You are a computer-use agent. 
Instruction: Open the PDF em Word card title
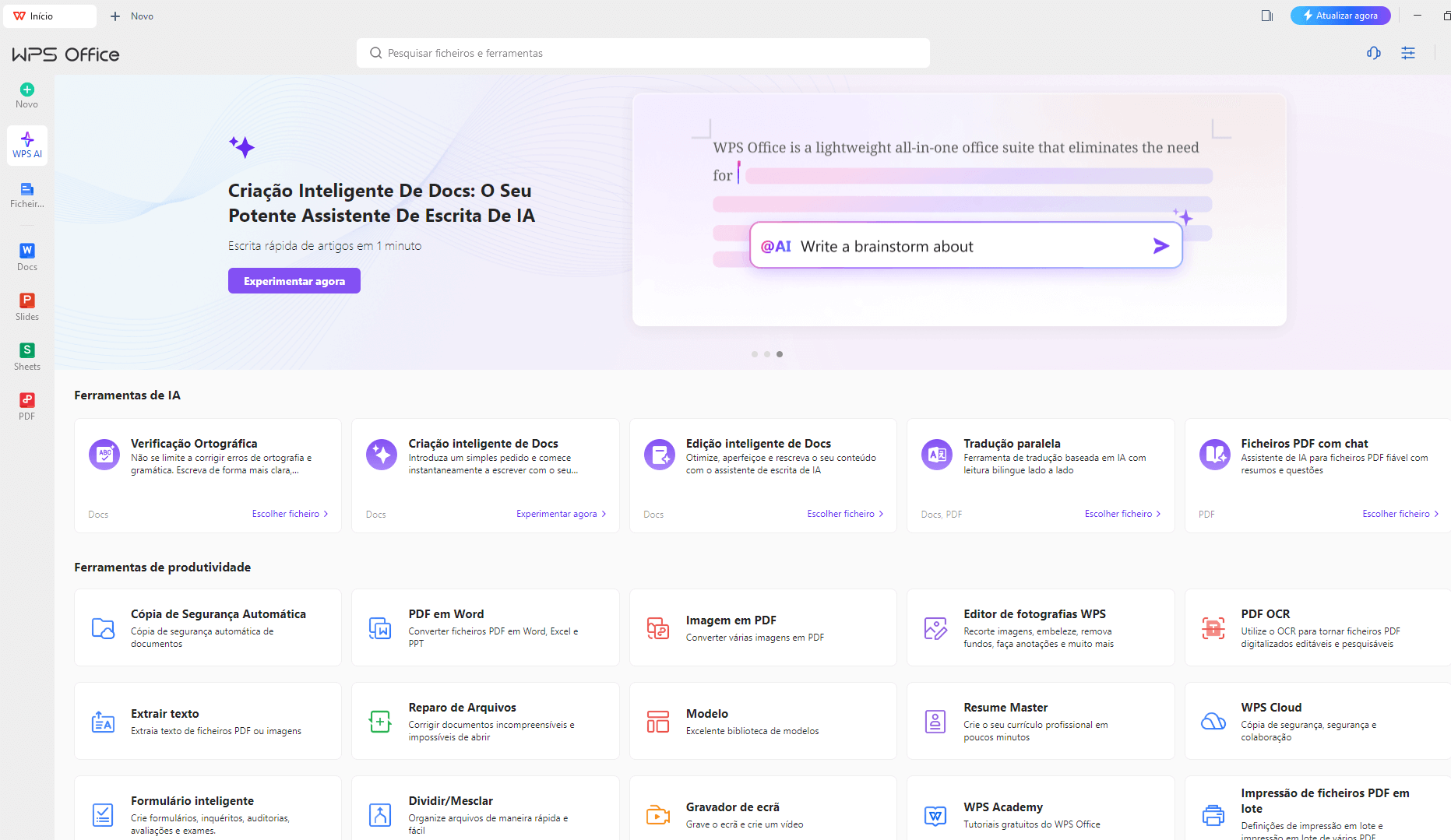(446, 614)
